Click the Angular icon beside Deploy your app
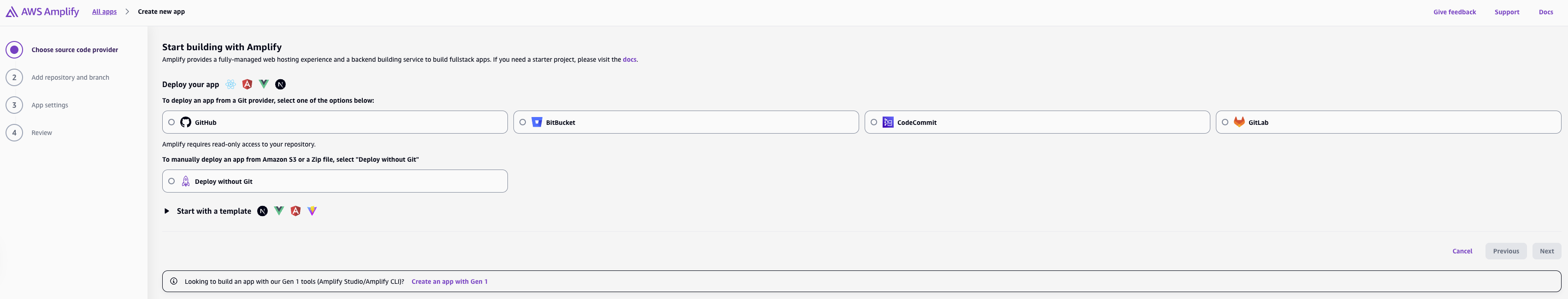The width and height of the screenshot is (1568, 299). click(x=247, y=84)
